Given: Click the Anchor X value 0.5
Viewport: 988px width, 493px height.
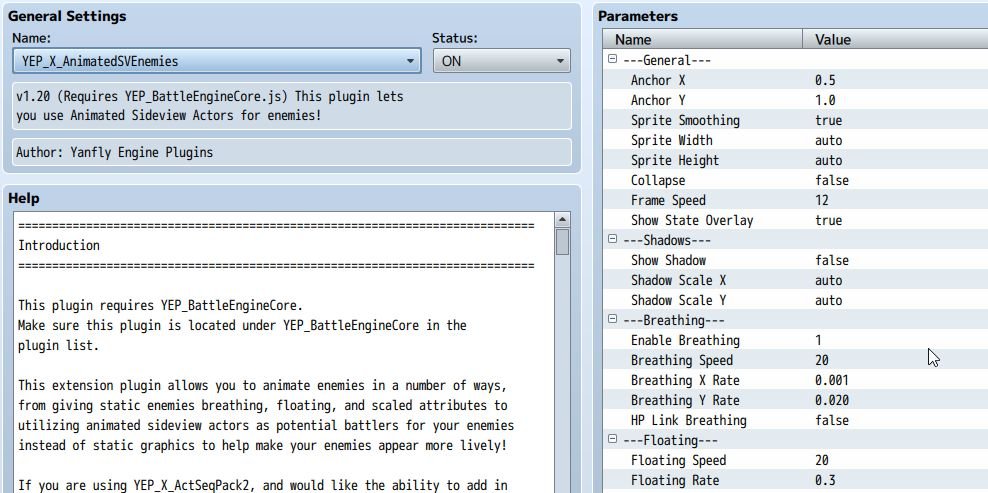Looking at the screenshot, I should click(x=825, y=80).
